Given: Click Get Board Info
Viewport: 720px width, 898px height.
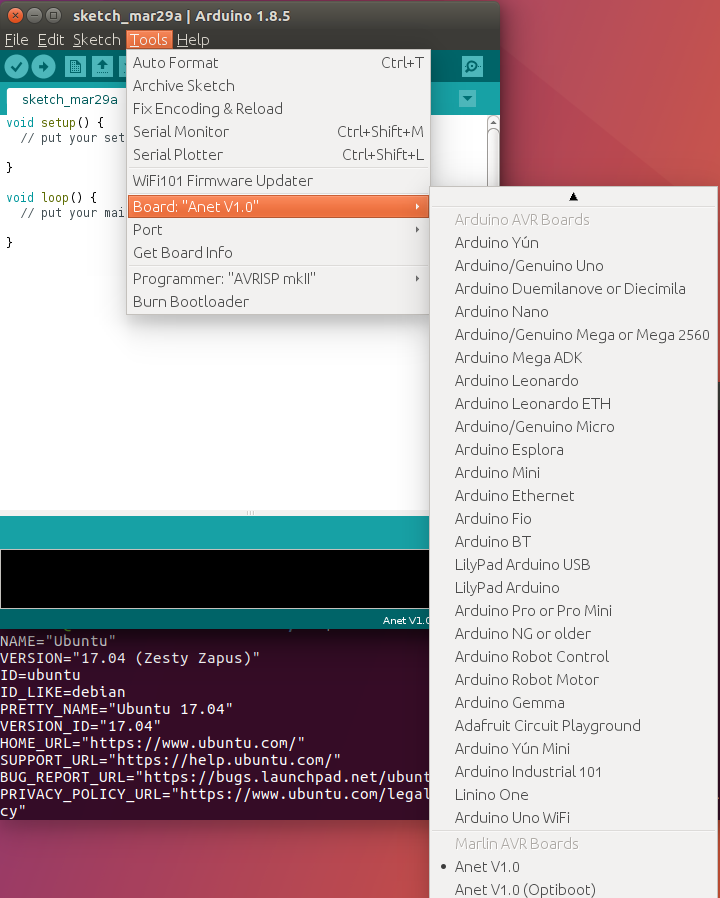Looking at the screenshot, I should (278, 253).
